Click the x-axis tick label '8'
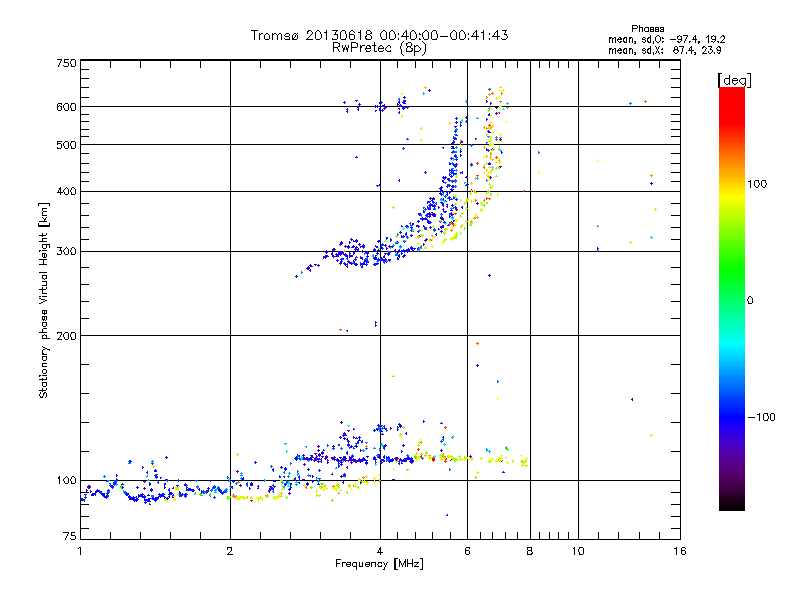 pyautogui.click(x=530, y=551)
